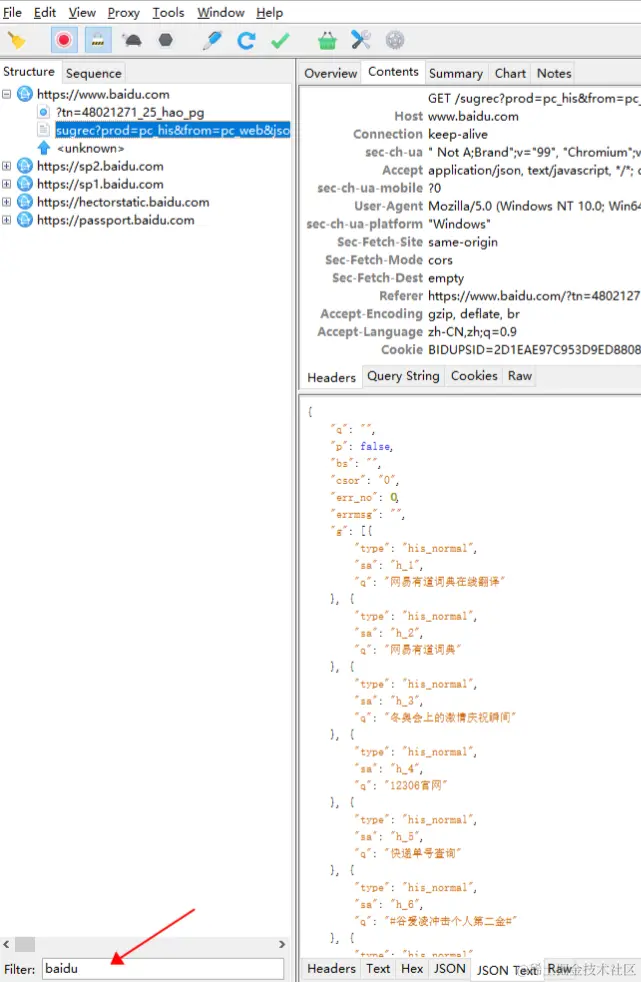Open response Hex tab

412,969
